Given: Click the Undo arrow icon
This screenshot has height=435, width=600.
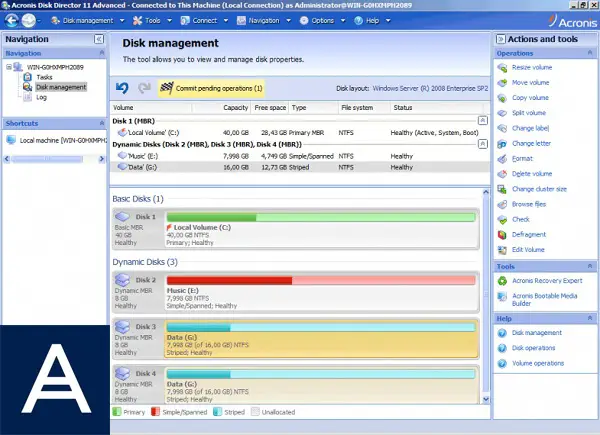Looking at the screenshot, I should 122,88.
